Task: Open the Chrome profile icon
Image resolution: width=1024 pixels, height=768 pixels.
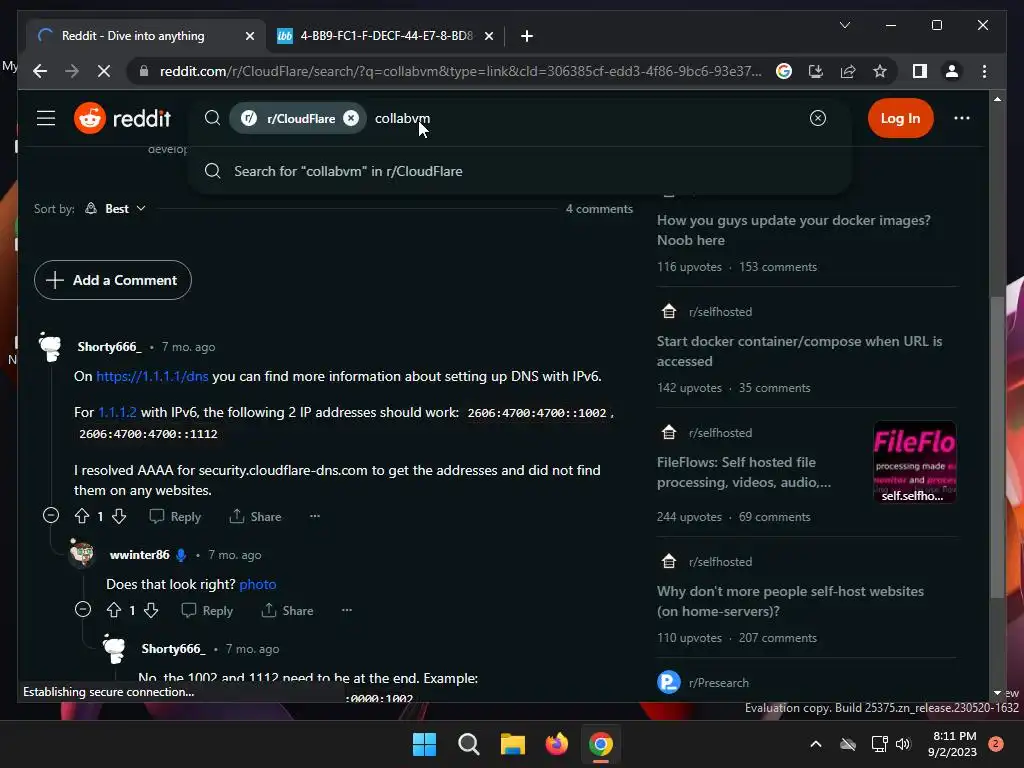Action: coord(952,71)
